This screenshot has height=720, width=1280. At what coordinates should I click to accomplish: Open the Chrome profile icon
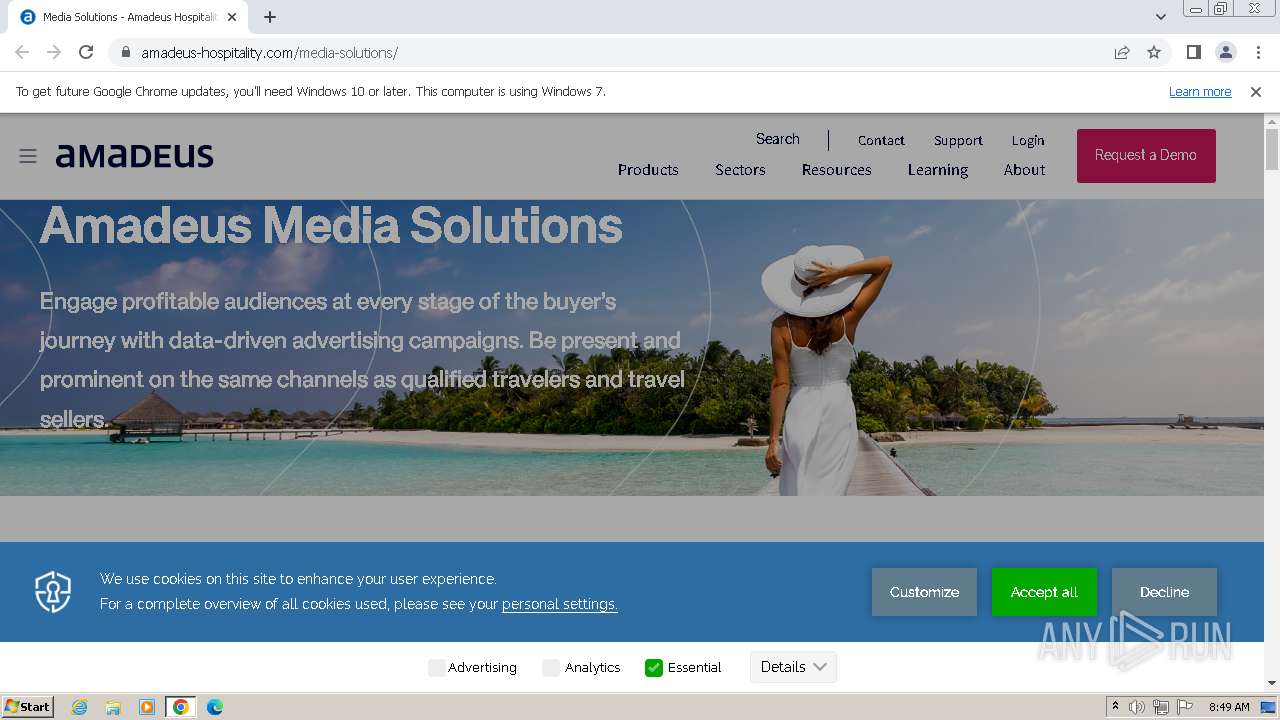(1225, 52)
